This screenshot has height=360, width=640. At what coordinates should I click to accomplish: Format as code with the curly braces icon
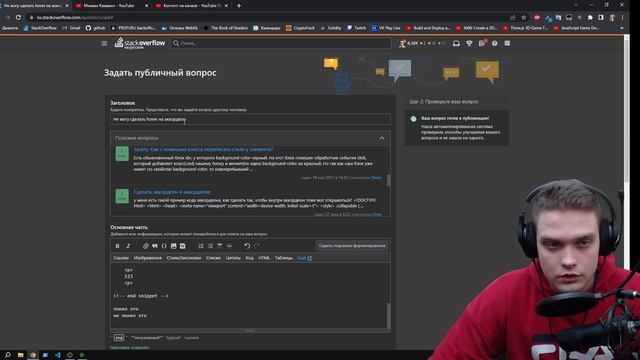(164, 246)
